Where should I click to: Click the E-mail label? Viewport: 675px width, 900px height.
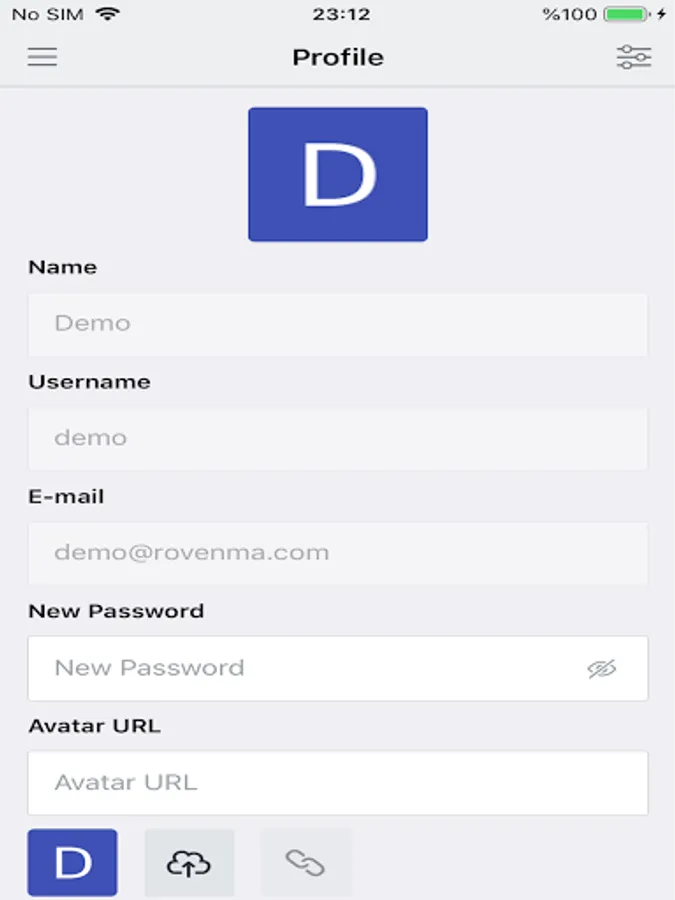pyautogui.click(x=67, y=496)
